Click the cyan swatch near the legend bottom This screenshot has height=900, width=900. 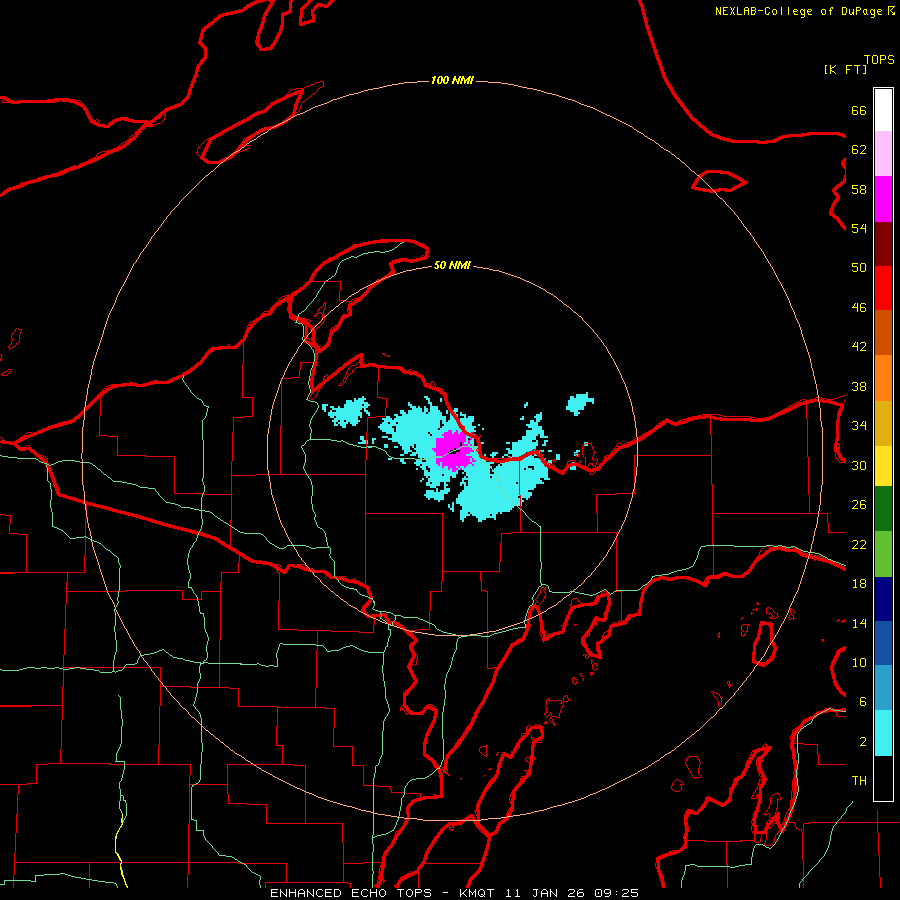coord(883,734)
